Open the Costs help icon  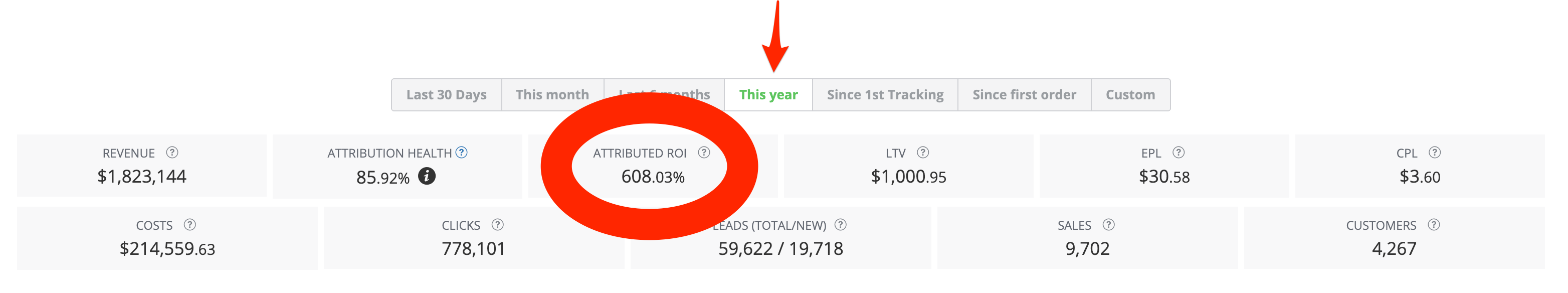coord(190,225)
